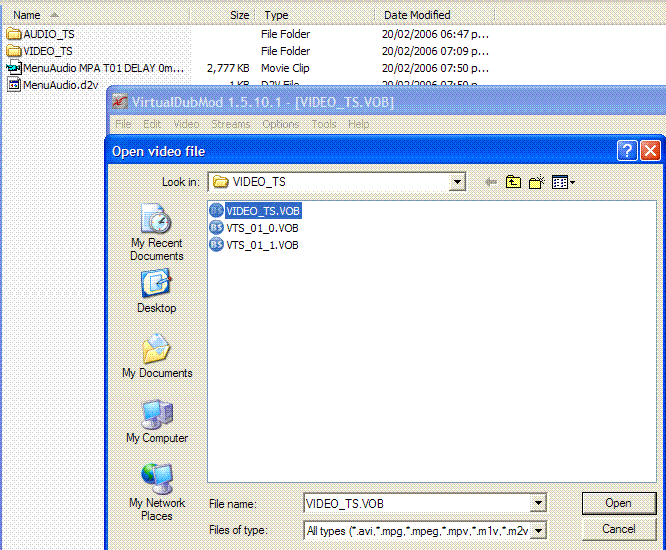Click the 20/02/2006 07:50 Movie Clip date
This screenshot has width=666, height=550.
435,68
